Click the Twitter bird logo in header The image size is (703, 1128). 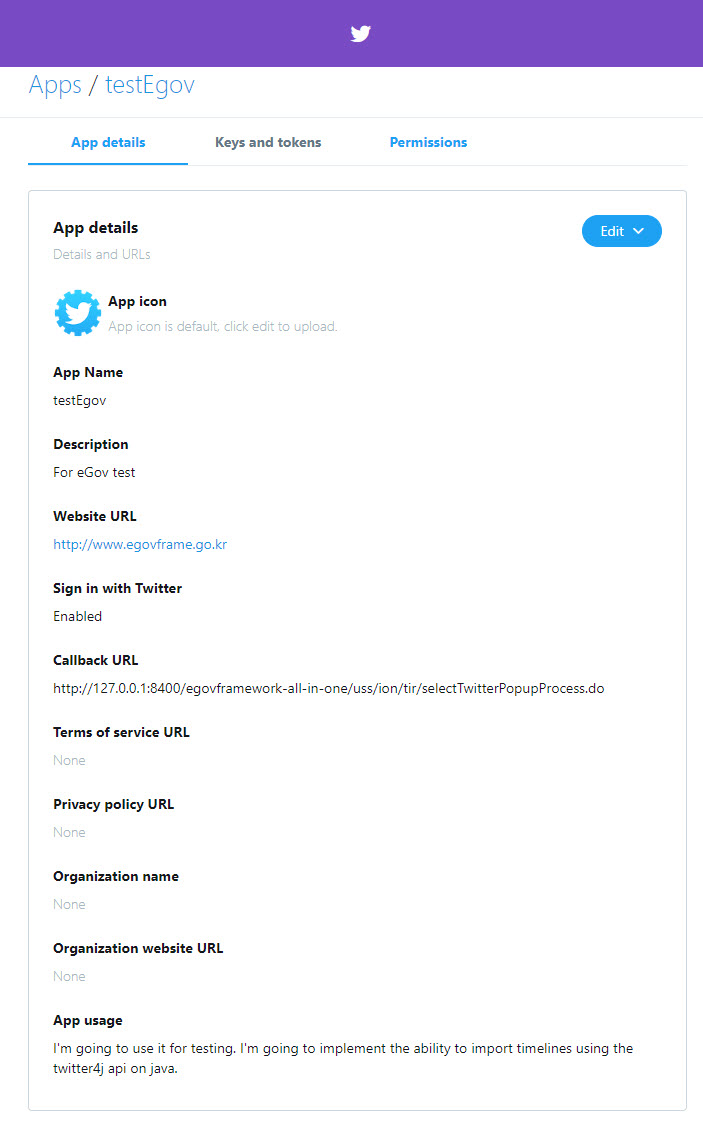pyautogui.click(x=361, y=34)
